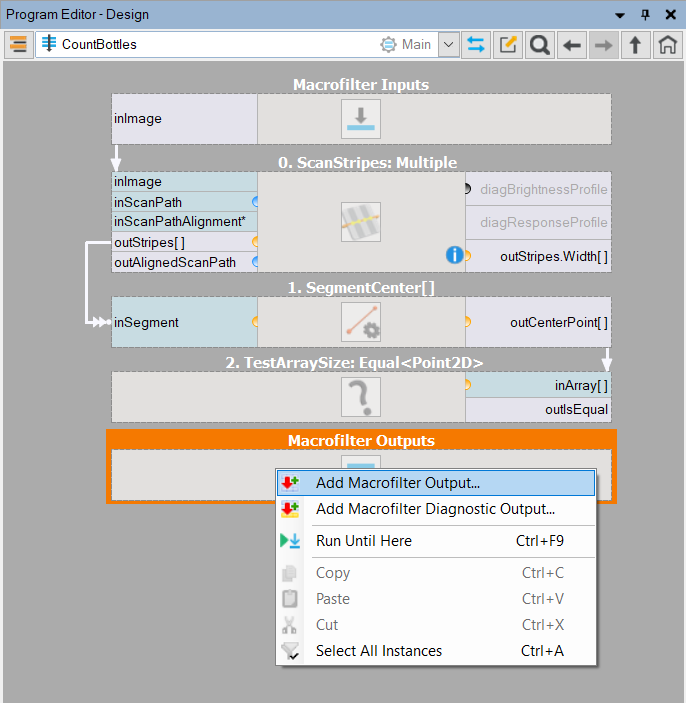Click the outStripes.Width[] output port
Image resolution: width=686 pixels, height=703 pixels.
pyautogui.click(x=553, y=256)
